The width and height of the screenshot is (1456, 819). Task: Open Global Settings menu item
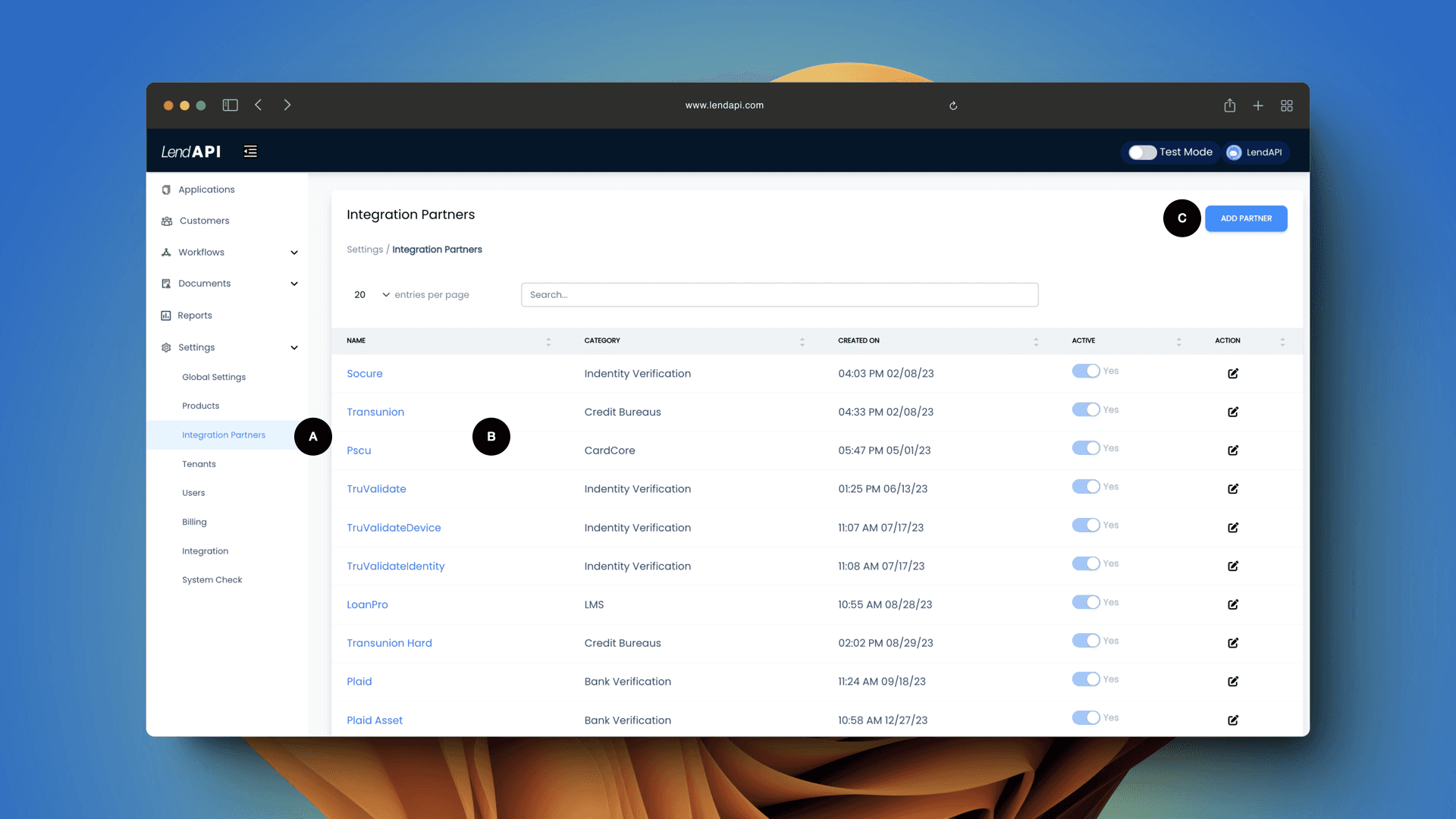[x=213, y=376]
